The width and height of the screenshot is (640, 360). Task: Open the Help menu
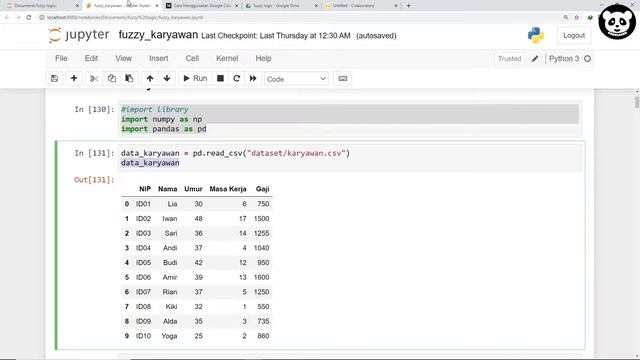point(263,58)
